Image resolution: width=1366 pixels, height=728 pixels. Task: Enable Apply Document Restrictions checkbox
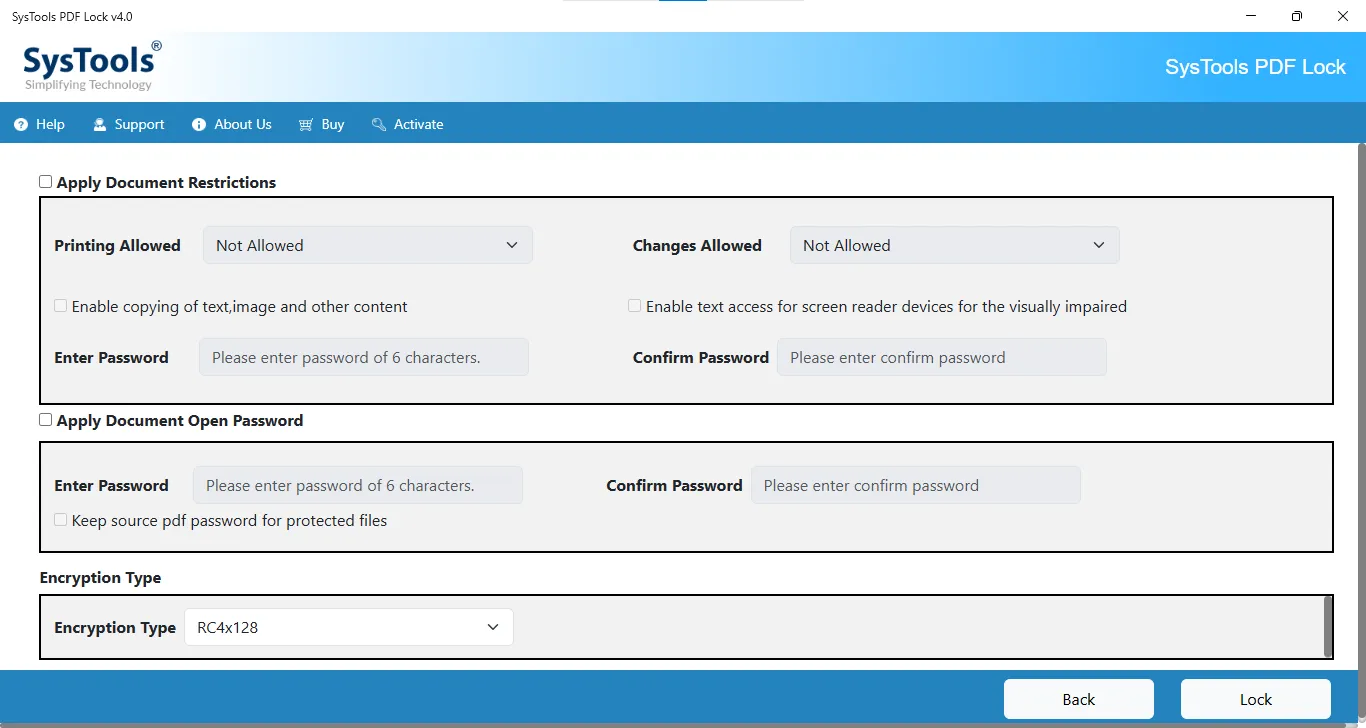(x=46, y=182)
